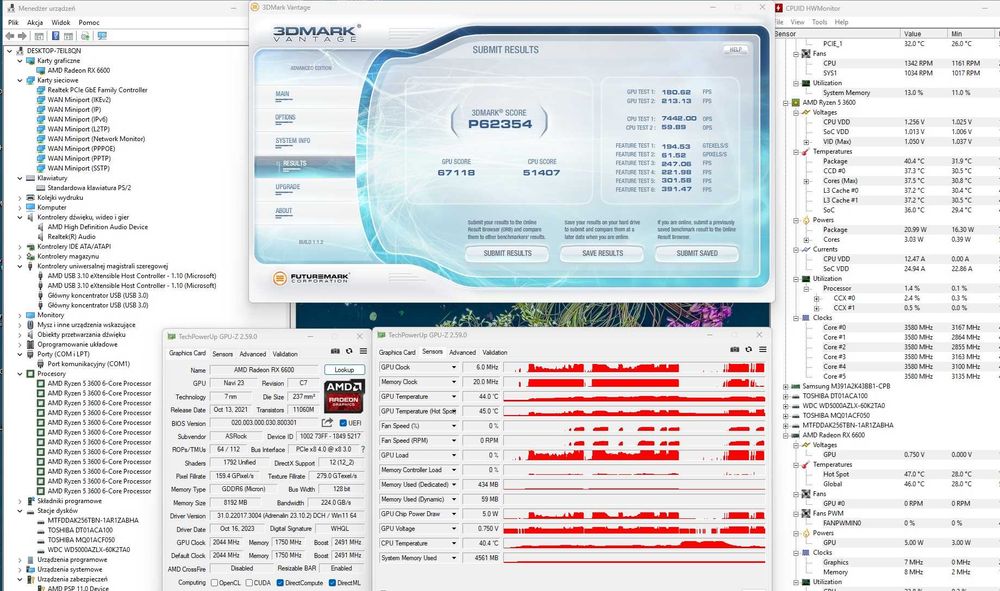Click the AMD Radeon RX 6600 card icon in HWMonitor
The image size is (1000, 591).
pos(795,435)
